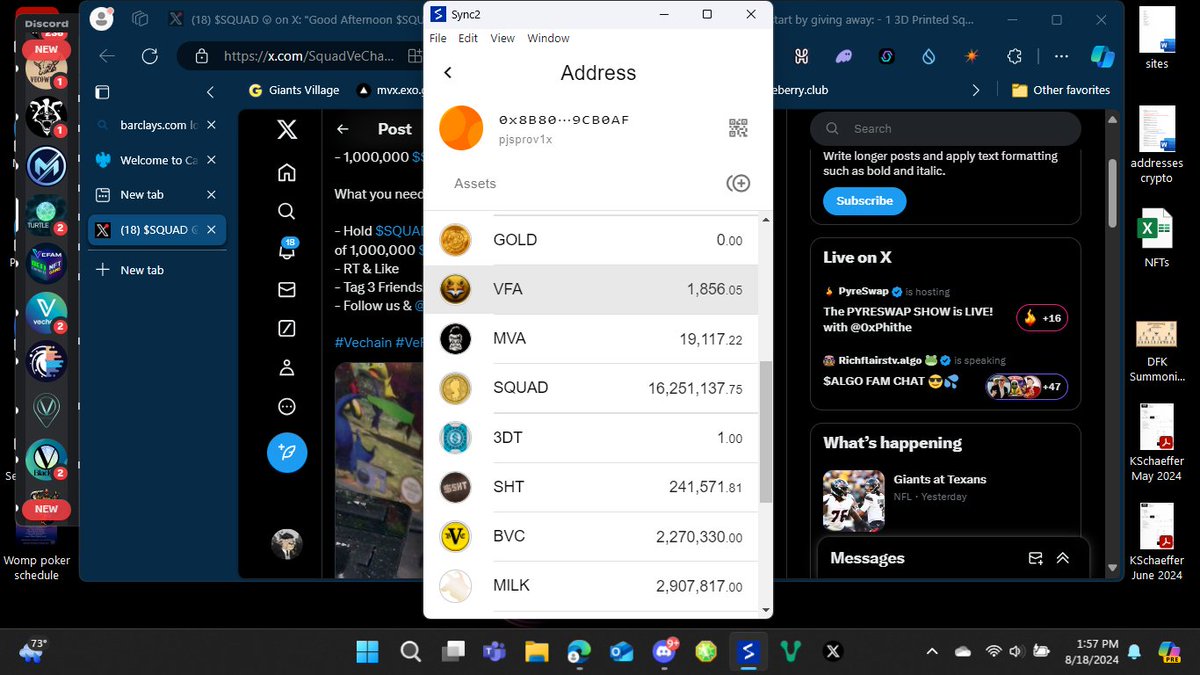Image resolution: width=1200 pixels, height=675 pixels.
Task: Copy the address 0x8B80···9CB0AF text
Action: (x=564, y=120)
